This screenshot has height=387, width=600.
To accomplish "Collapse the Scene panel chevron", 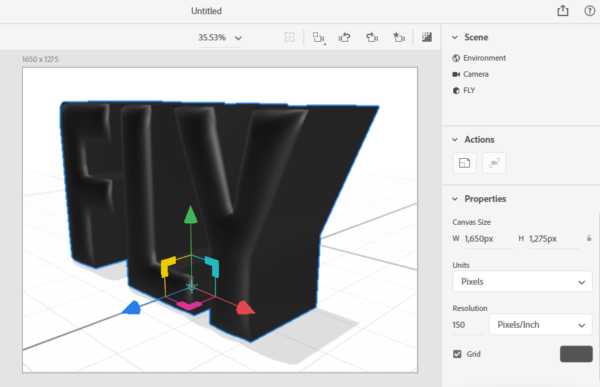I will coord(455,38).
